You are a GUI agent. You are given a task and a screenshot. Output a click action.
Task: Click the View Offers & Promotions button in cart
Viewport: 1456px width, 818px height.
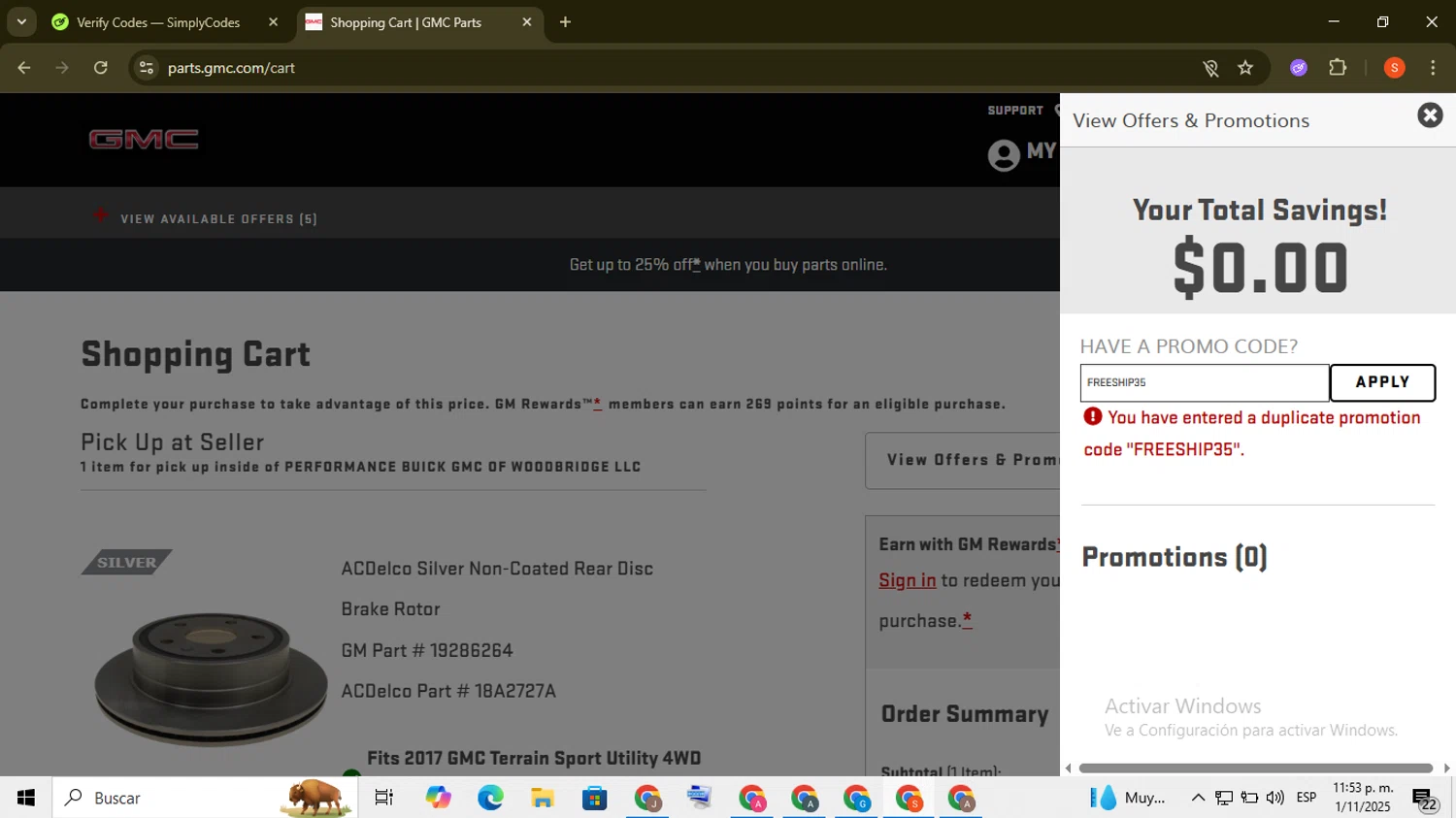click(x=962, y=460)
